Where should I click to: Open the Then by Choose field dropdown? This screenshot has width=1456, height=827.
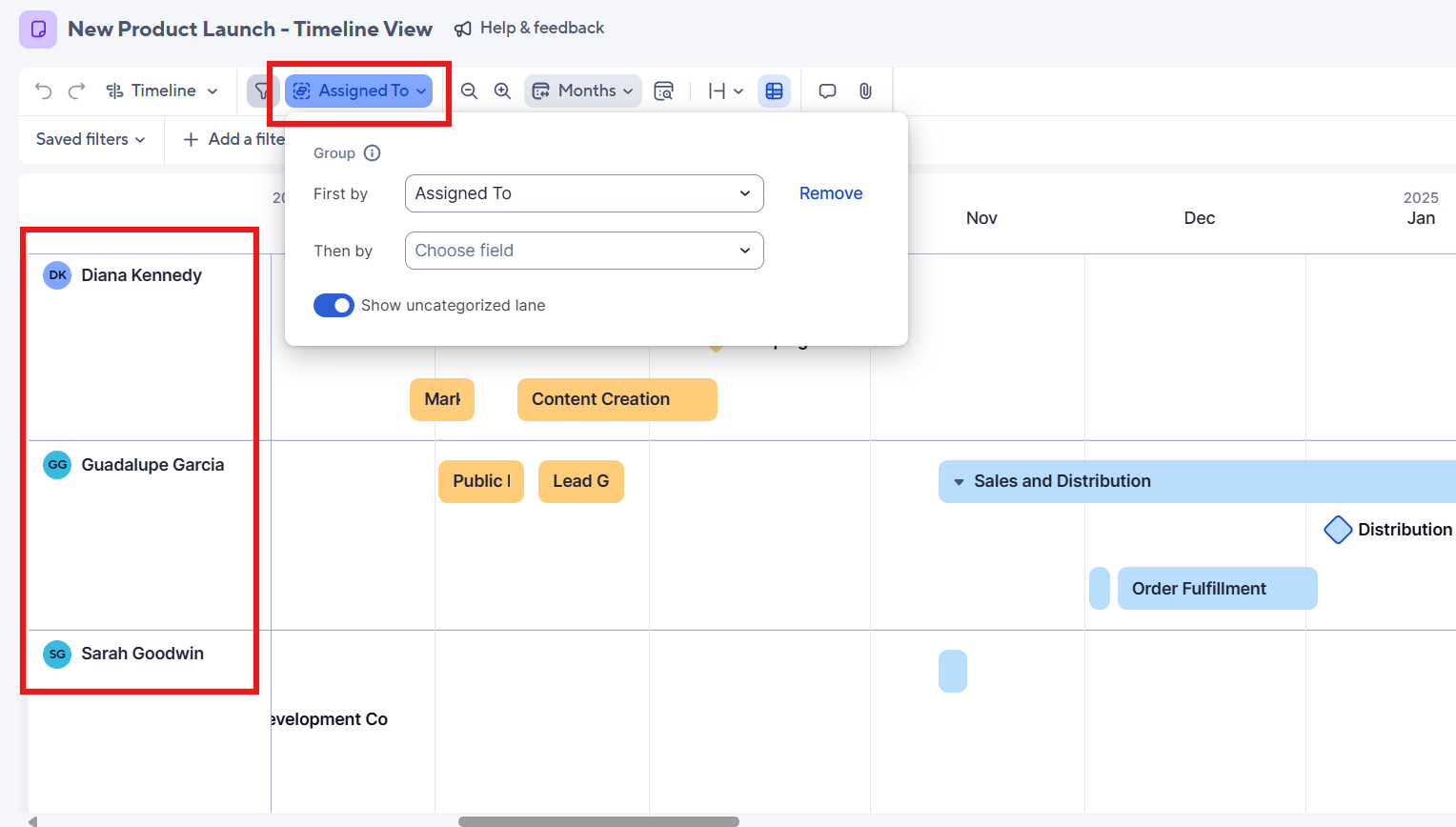(x=583, y=251)
